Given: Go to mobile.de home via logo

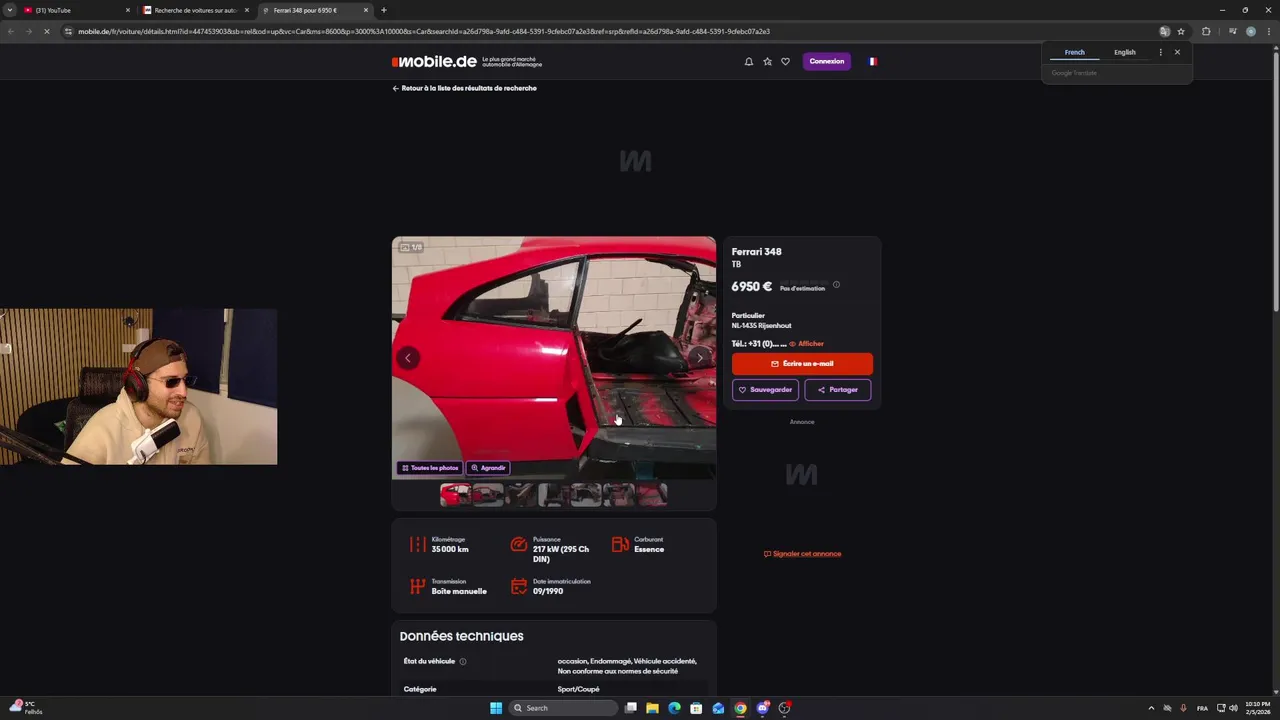Looking at the screenshot, I should 434,61.
